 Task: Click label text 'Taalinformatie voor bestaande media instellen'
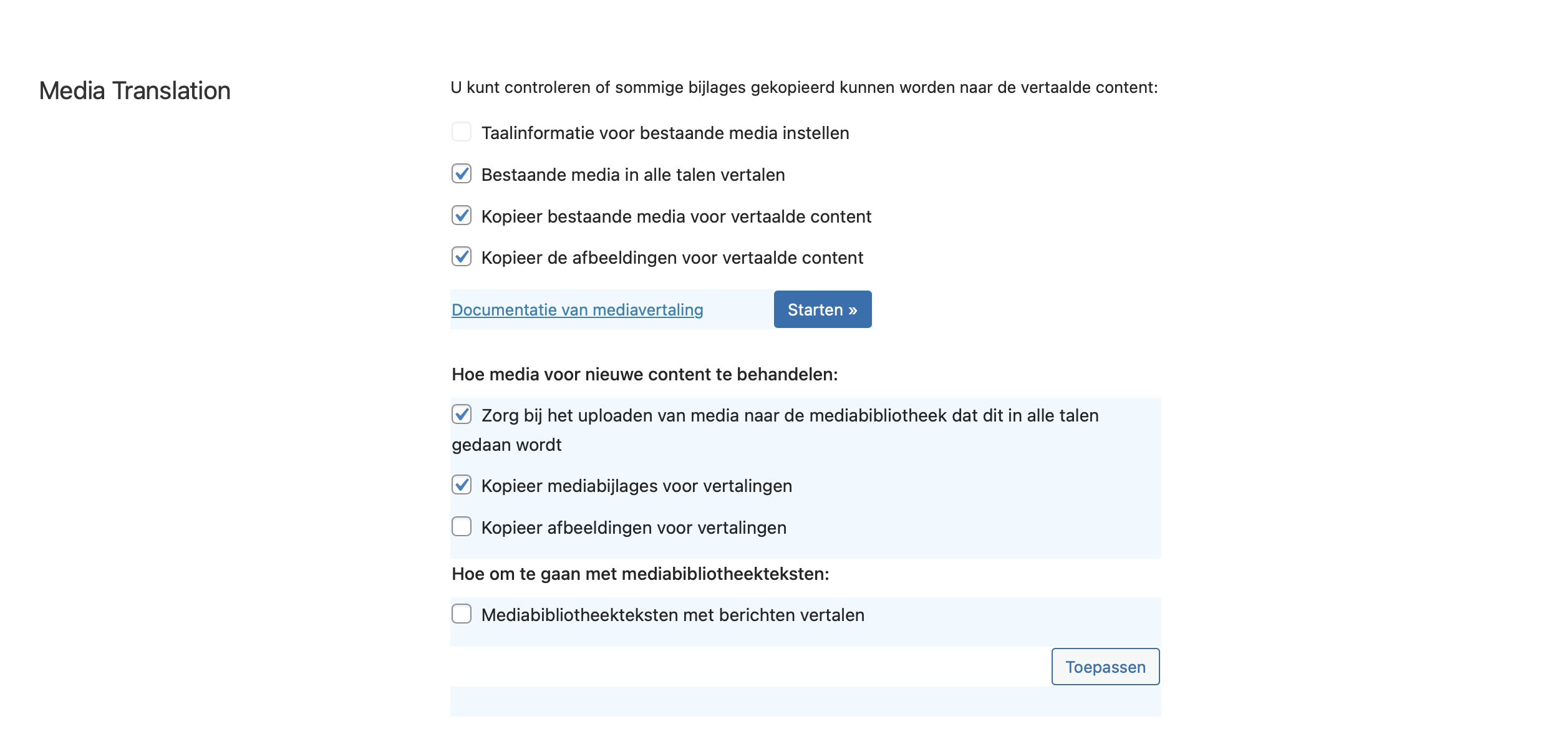click(665, 133)
